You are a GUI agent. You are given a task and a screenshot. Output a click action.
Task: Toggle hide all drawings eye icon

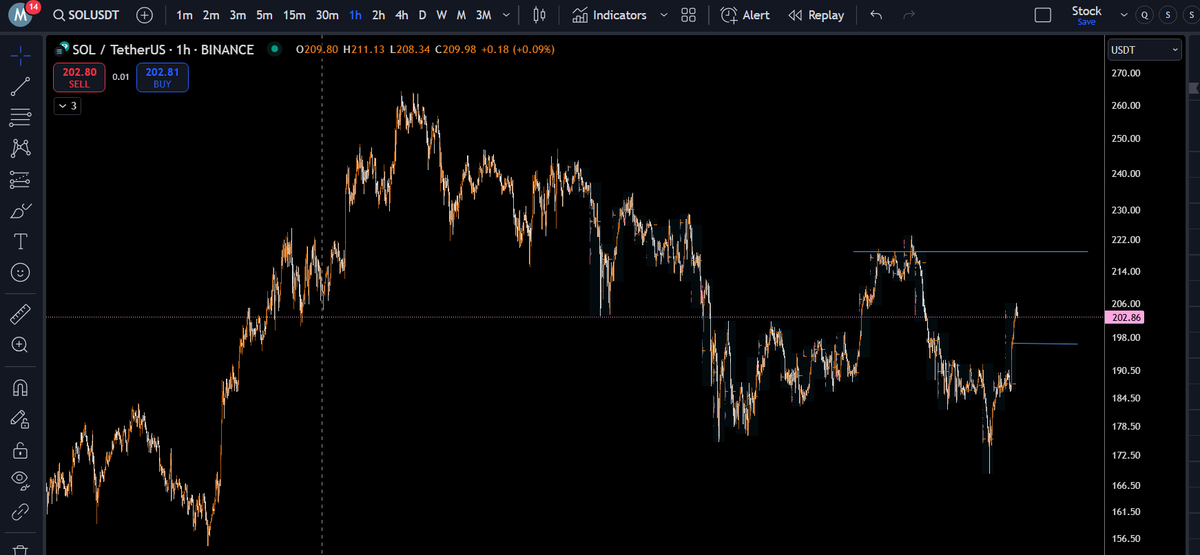20,480
